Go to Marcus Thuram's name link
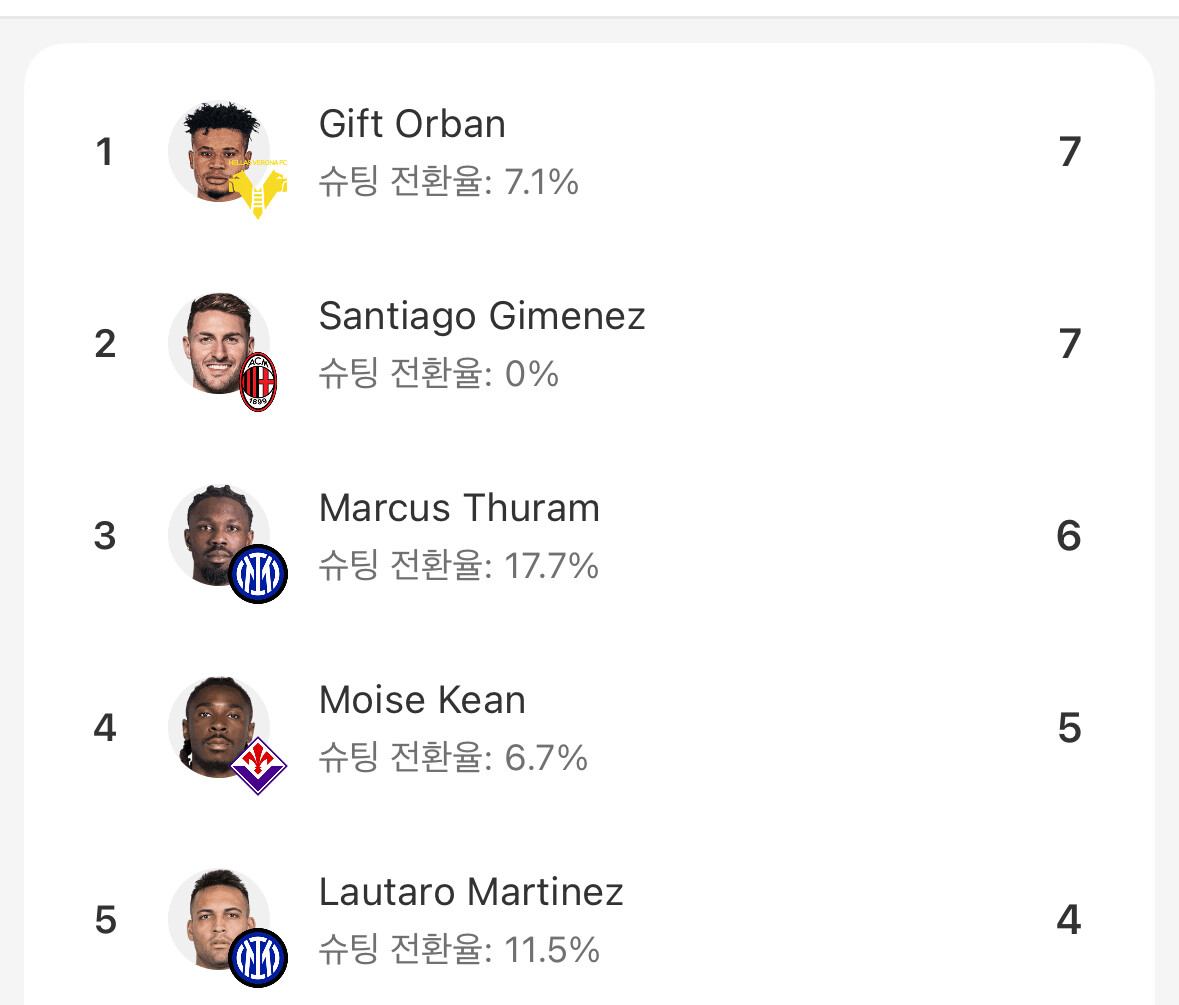The width and height of the screenshot is (1179, 1005). (x=459, y=508)
